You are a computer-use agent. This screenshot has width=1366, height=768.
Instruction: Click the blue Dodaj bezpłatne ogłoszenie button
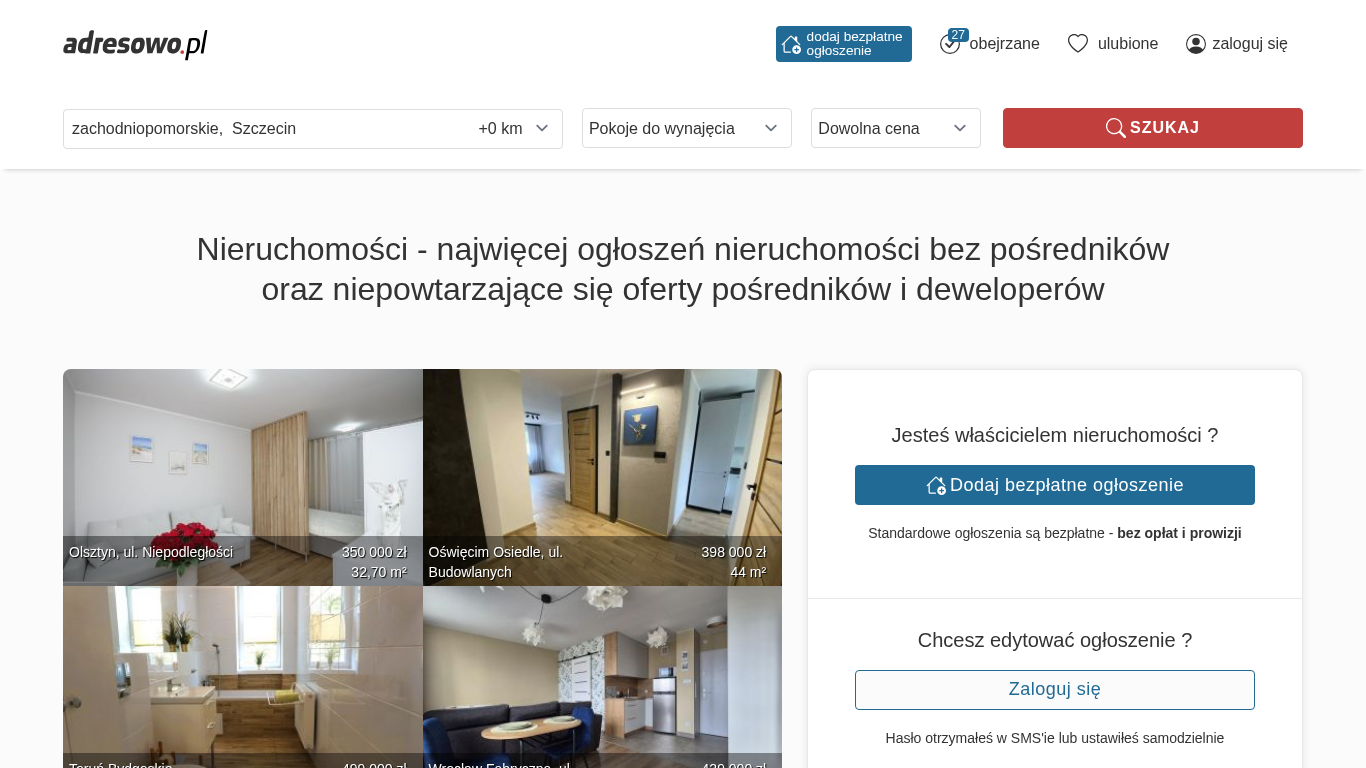pyautogui.click(x=1055, y=485)
